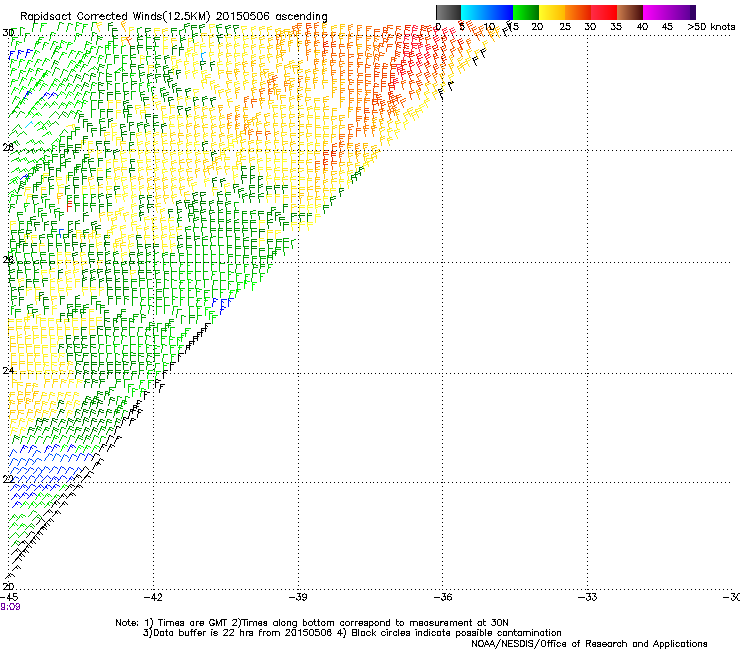
Task: Click the red 30–35 knots legend swatch
Action: [604, 12]
